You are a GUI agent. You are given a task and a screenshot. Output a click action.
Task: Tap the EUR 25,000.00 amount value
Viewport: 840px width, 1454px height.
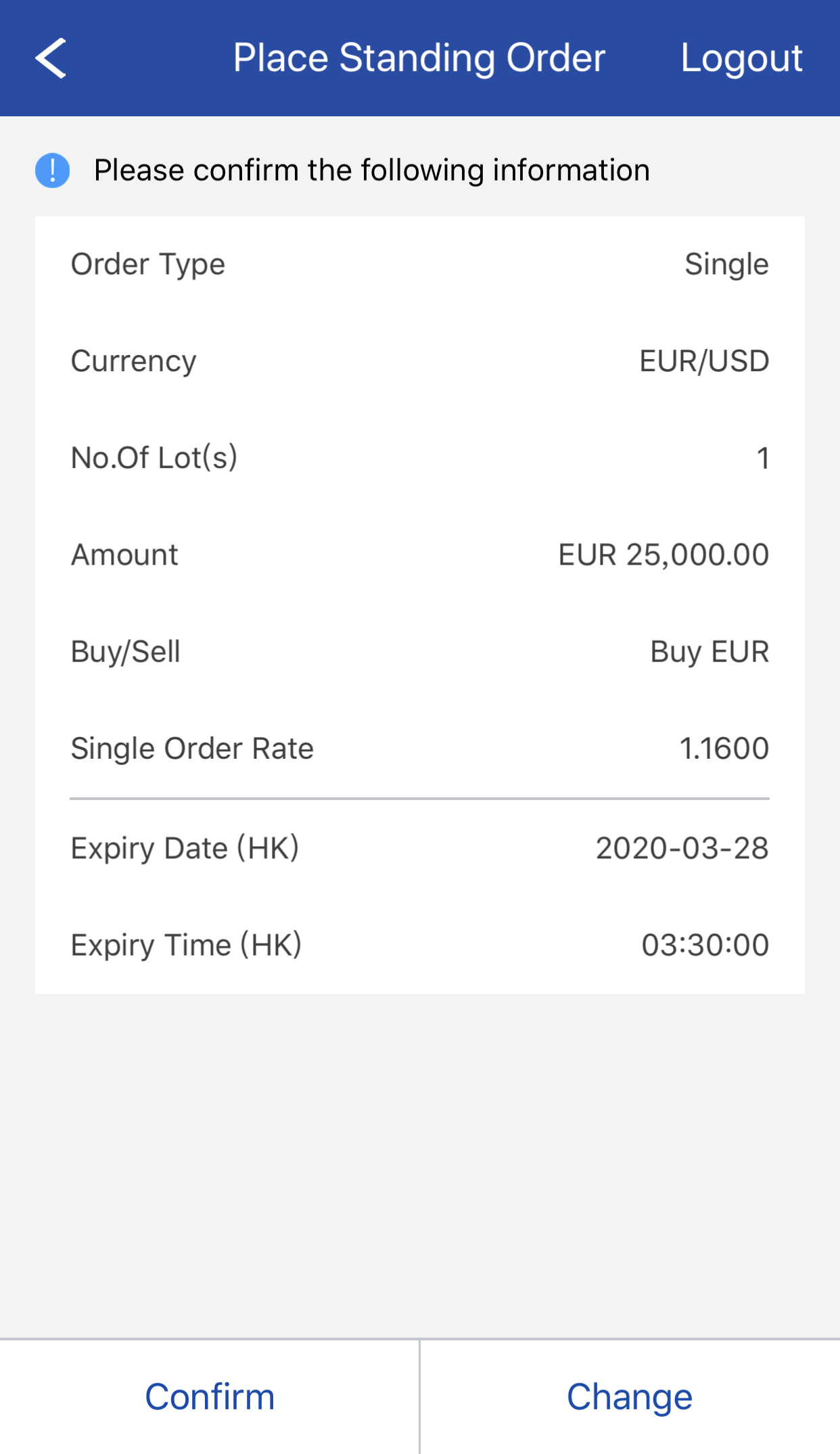point(663,555)
